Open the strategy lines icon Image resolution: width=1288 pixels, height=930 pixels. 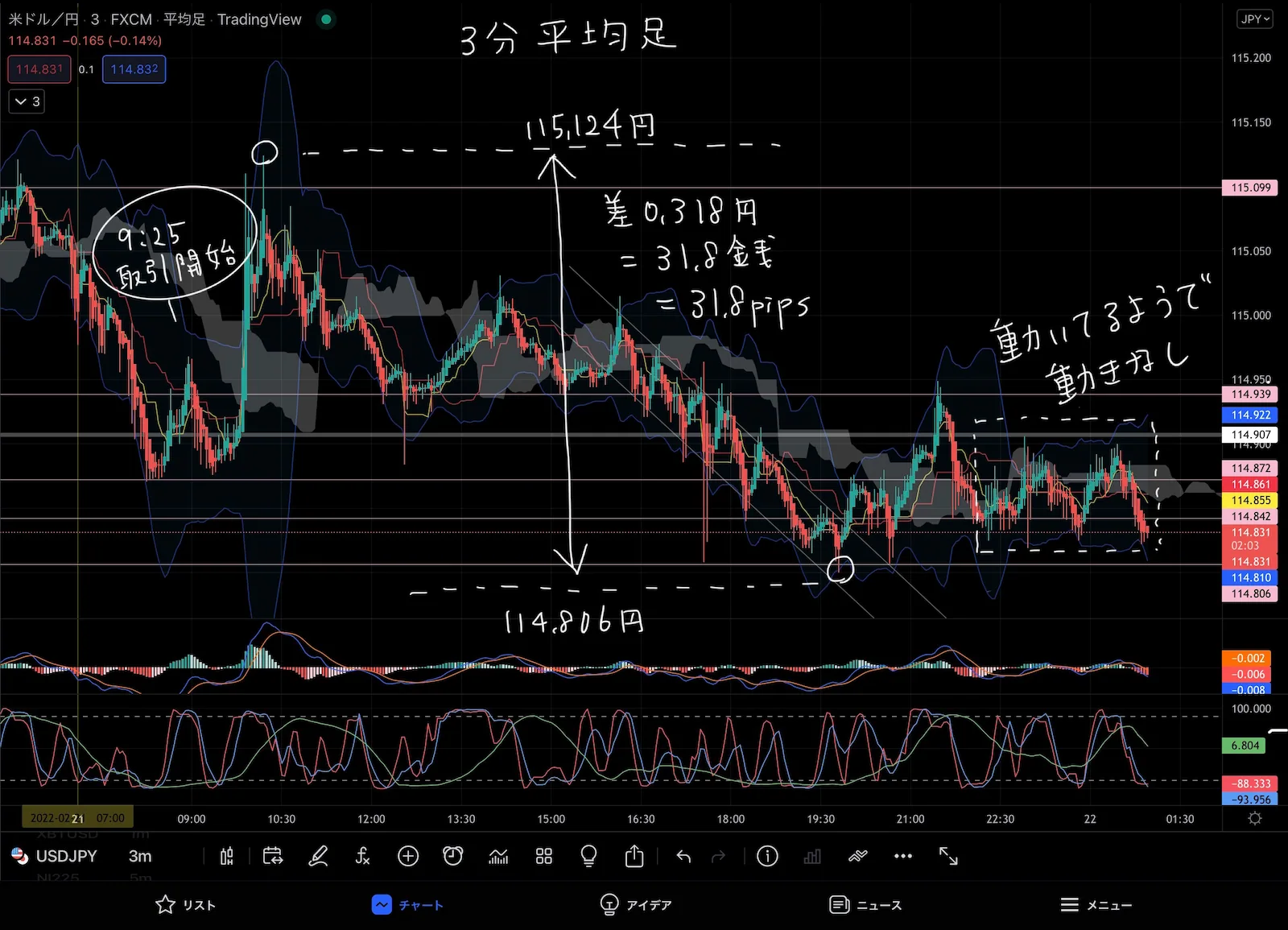pyautogui.click(x=858, y=856)
